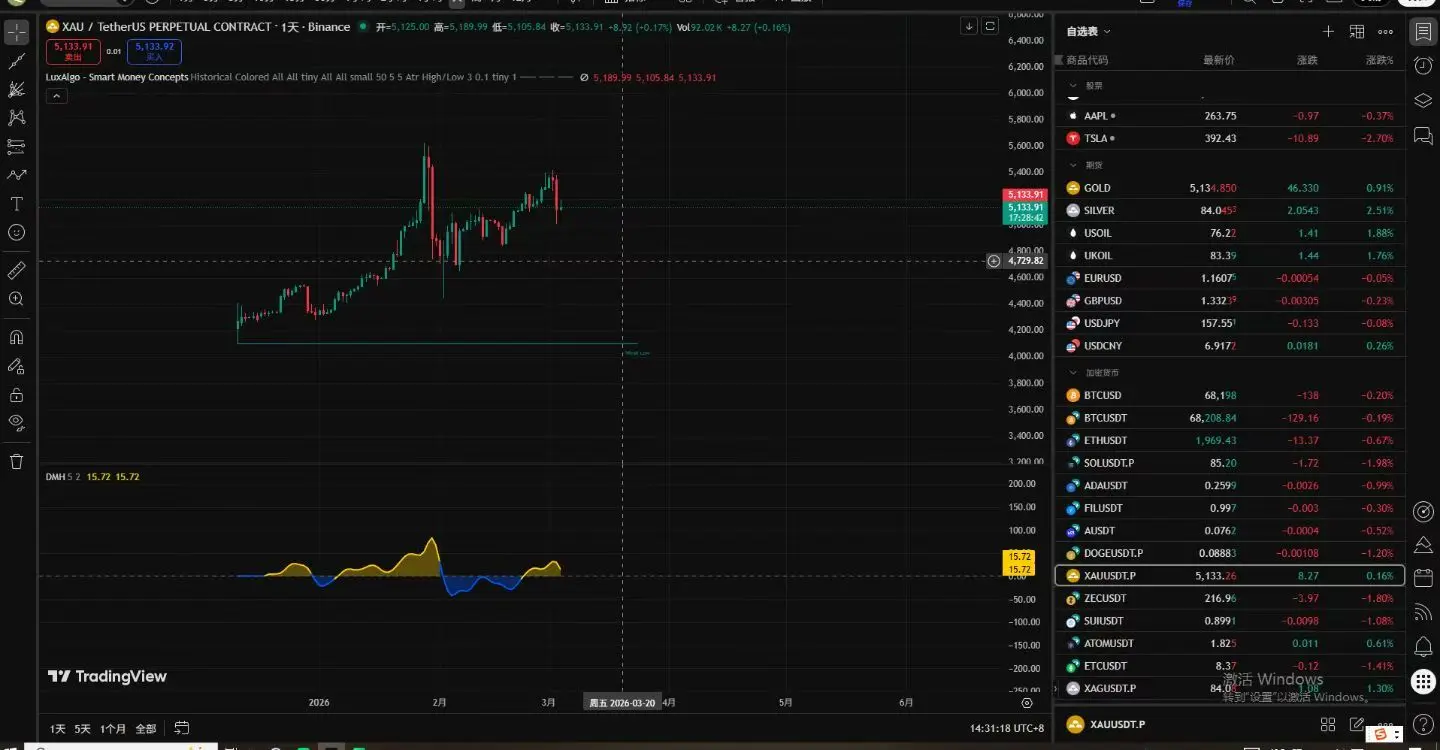Viewport: 1440px width, 750px height.
Task: Toggle lock all drawing tools
Action: 16,395
